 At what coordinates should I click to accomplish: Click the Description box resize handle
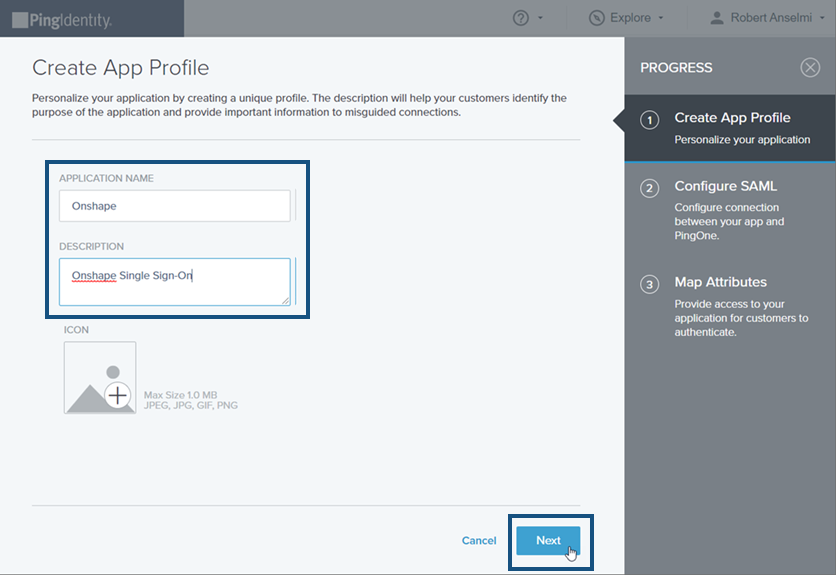tap(285, 300)
